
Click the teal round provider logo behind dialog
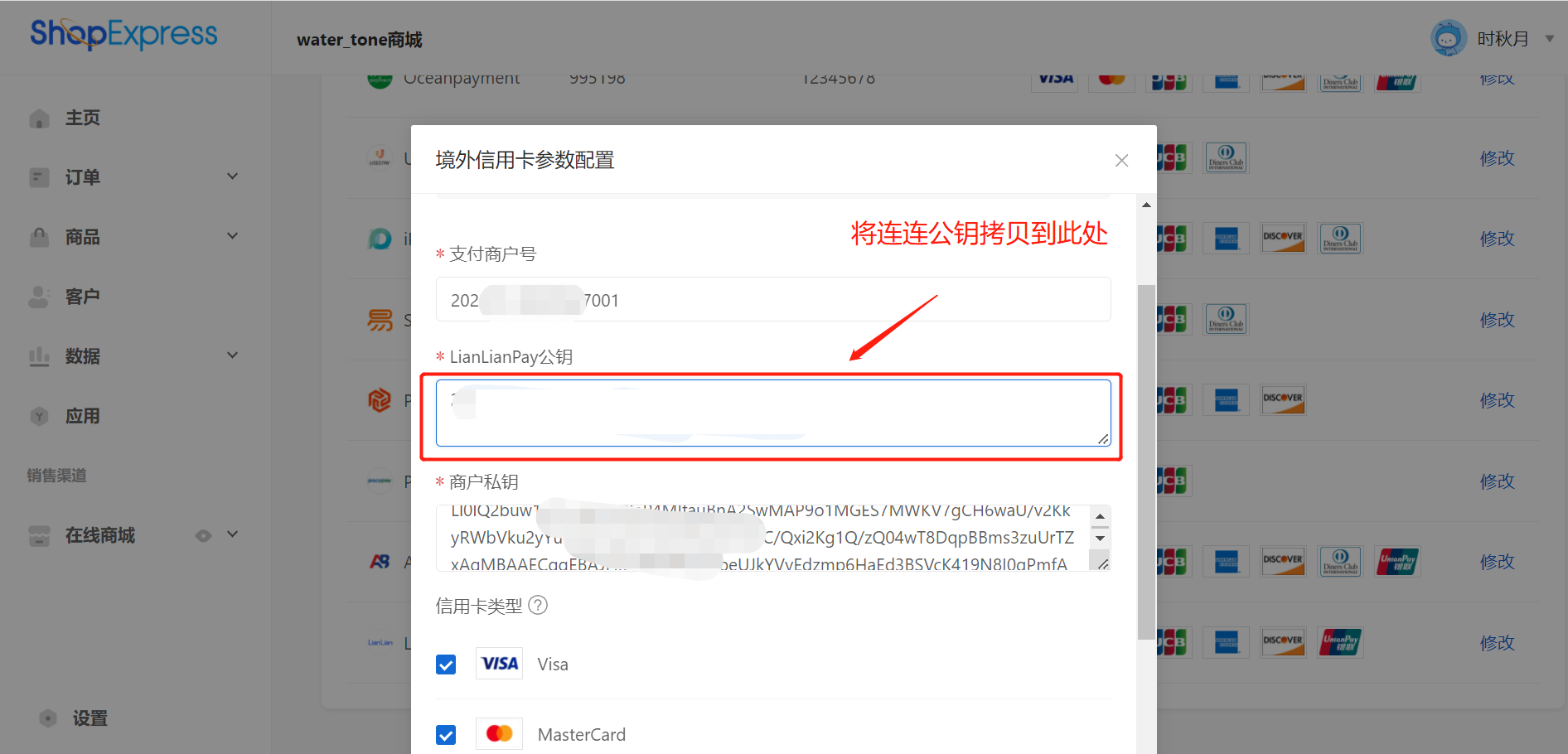click(380, 239)
